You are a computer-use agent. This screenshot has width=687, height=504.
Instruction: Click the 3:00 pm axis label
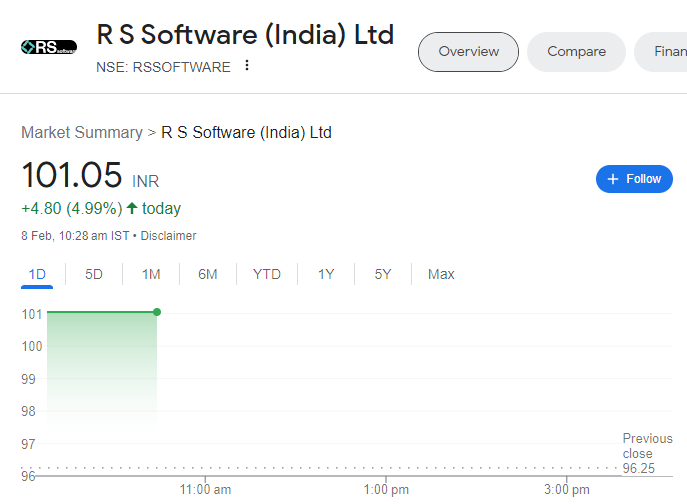(567, 490)
